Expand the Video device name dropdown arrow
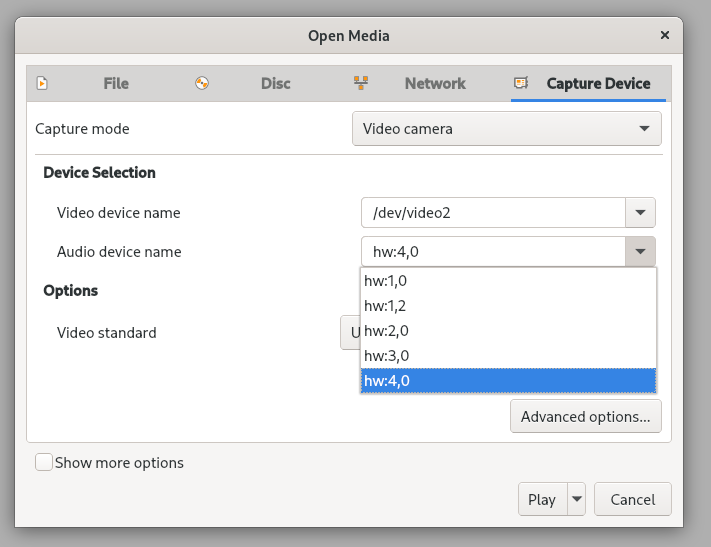This screenshot has height=547, width=711. click(640, 213)
